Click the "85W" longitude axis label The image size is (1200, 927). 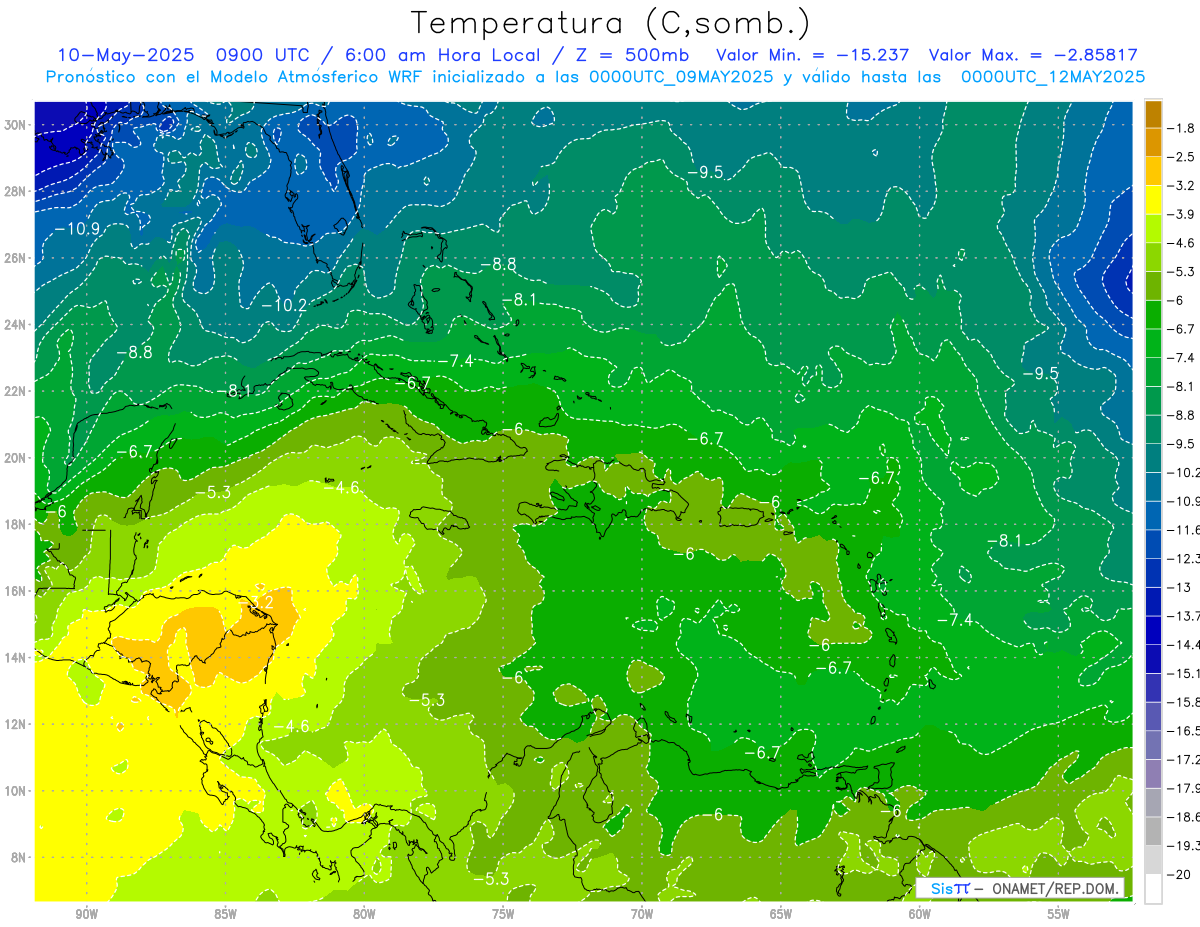coord(225,915)
